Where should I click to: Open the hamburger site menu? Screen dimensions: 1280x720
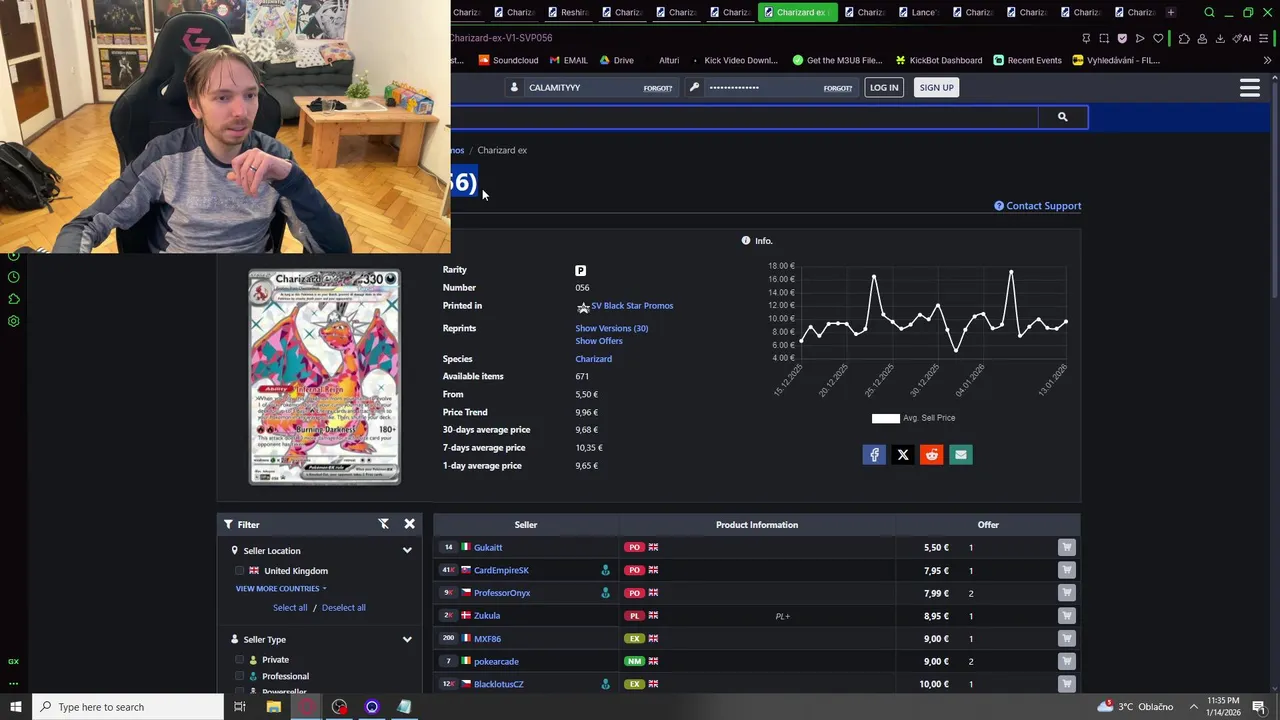(1249, 88)
